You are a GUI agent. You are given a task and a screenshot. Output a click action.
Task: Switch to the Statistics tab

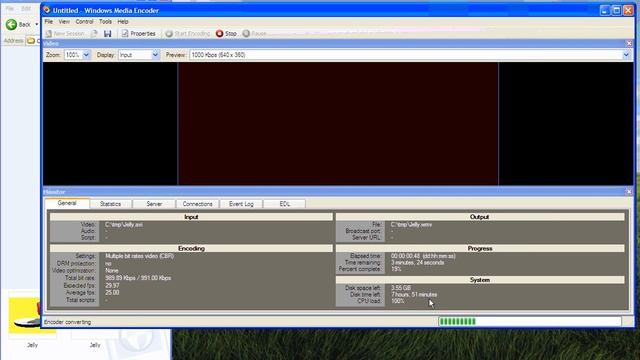point(110,204)
